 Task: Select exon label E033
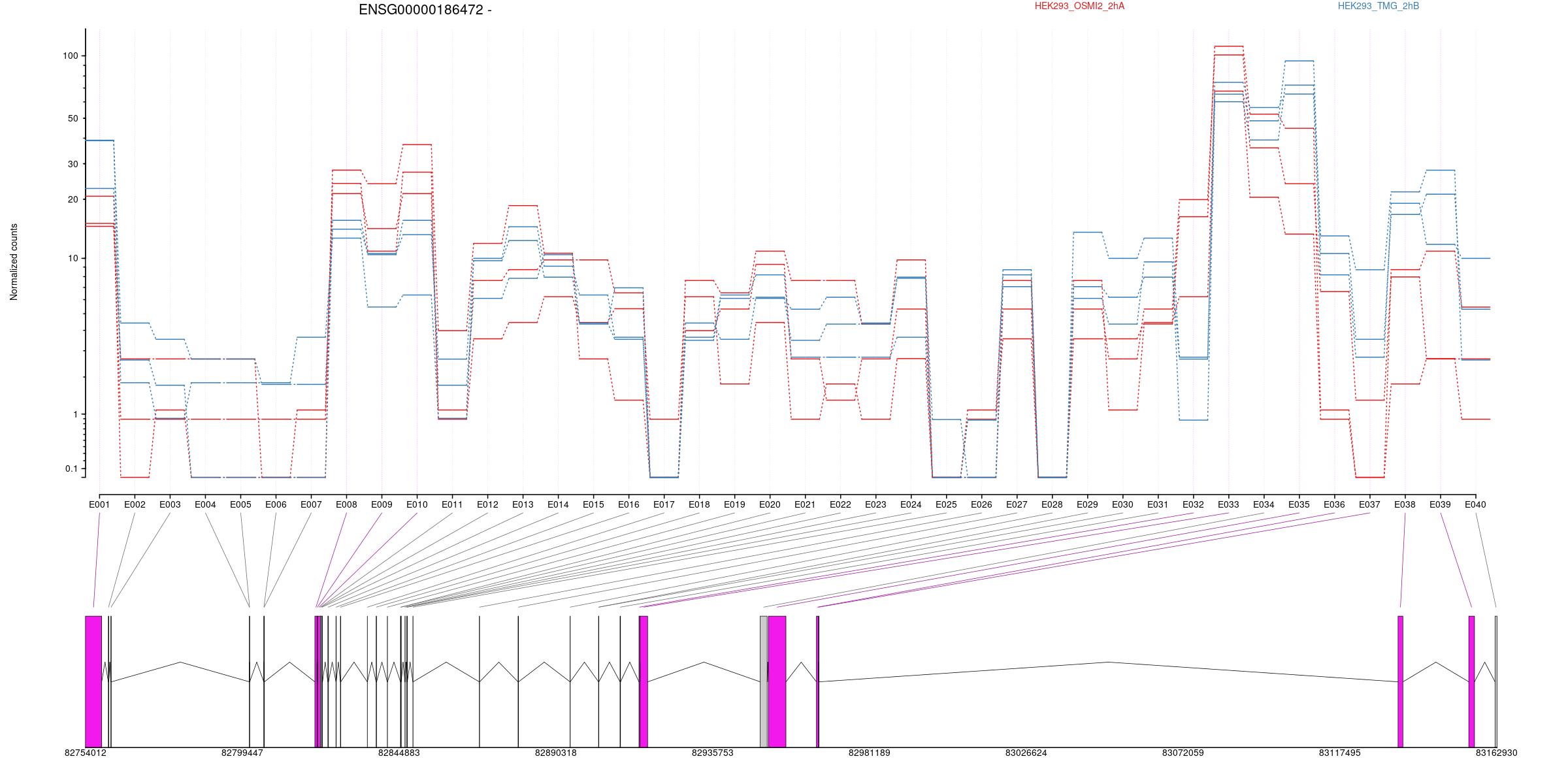pyautogui.click(x=1228, y=504)
